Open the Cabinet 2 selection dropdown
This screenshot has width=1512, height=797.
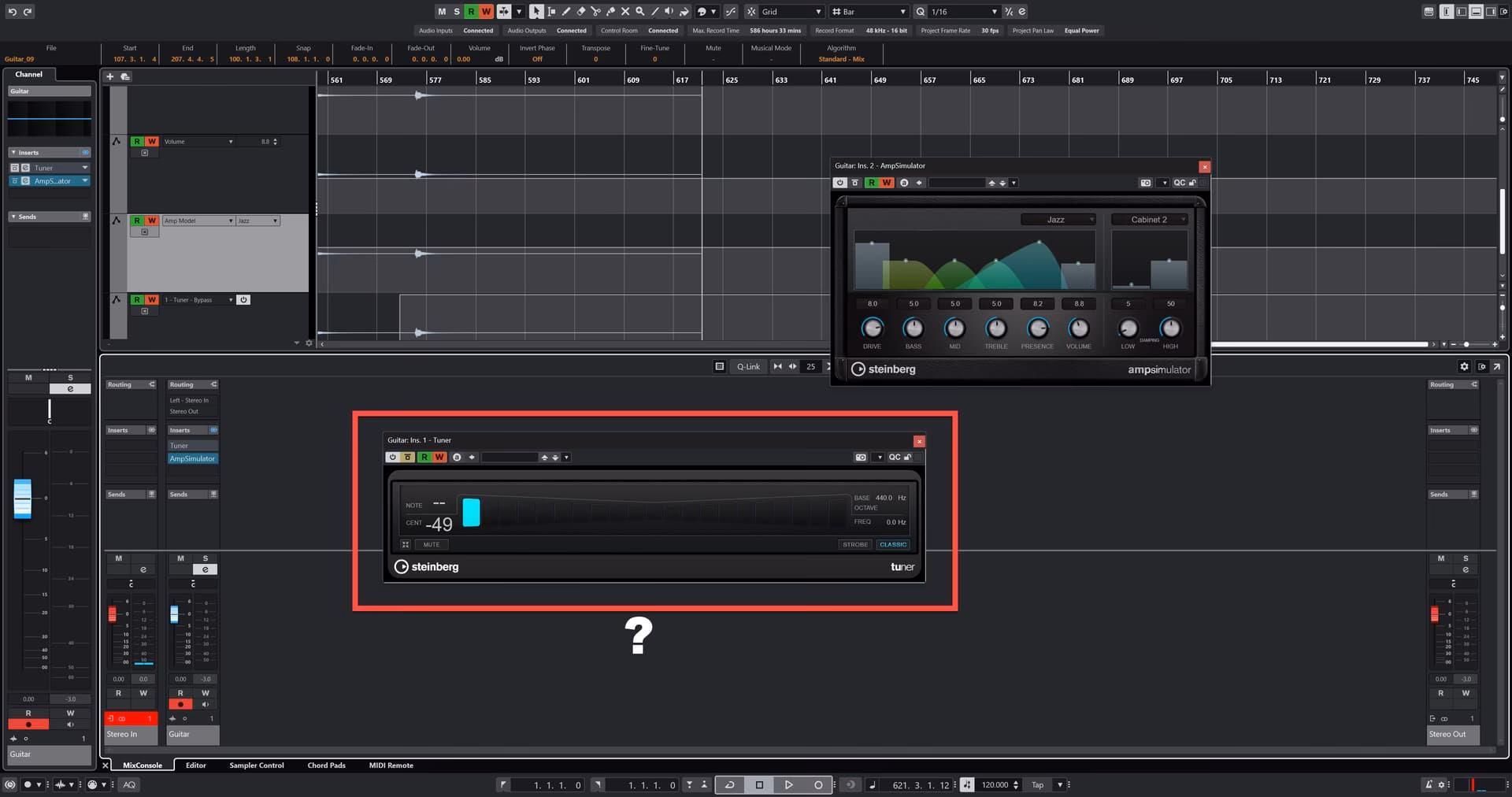(1148, 220)
